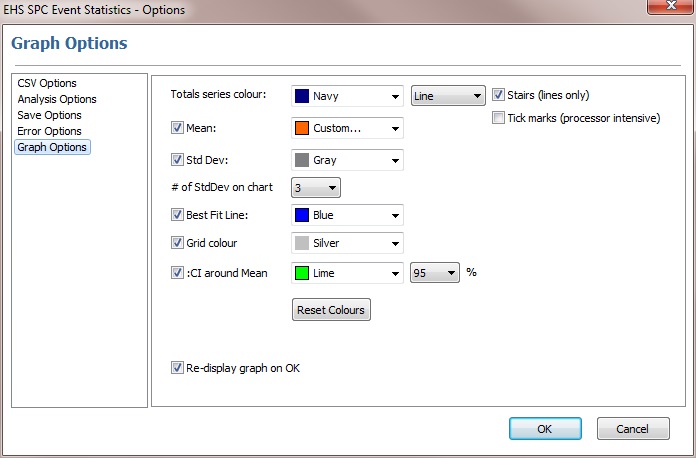Uncheck the Best Fit Line checkbox

178,215
